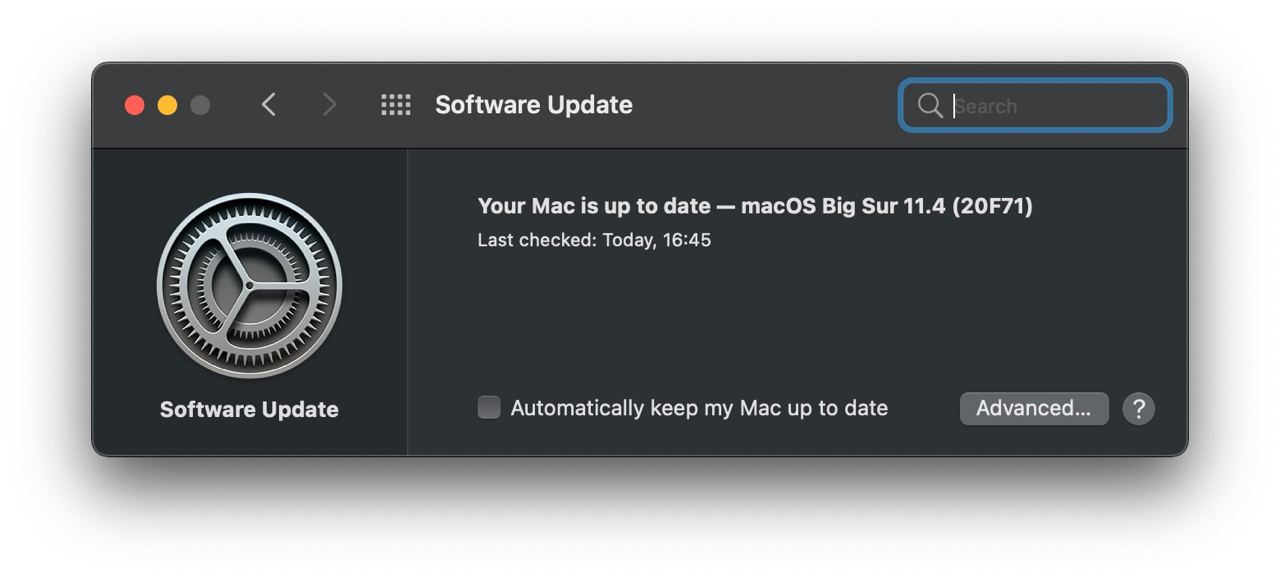
Task: Click the gray zoom window button
Action: [x=200, y=105]
